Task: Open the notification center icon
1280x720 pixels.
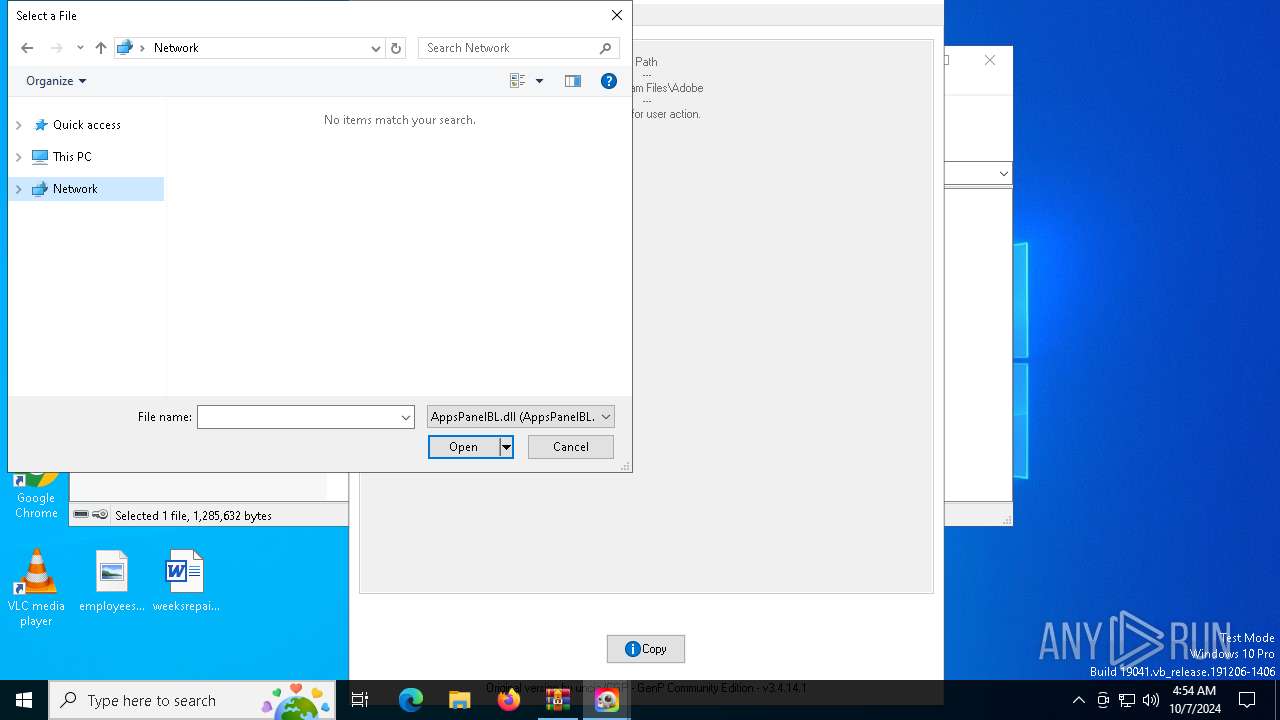Action: click(1247, 700)
